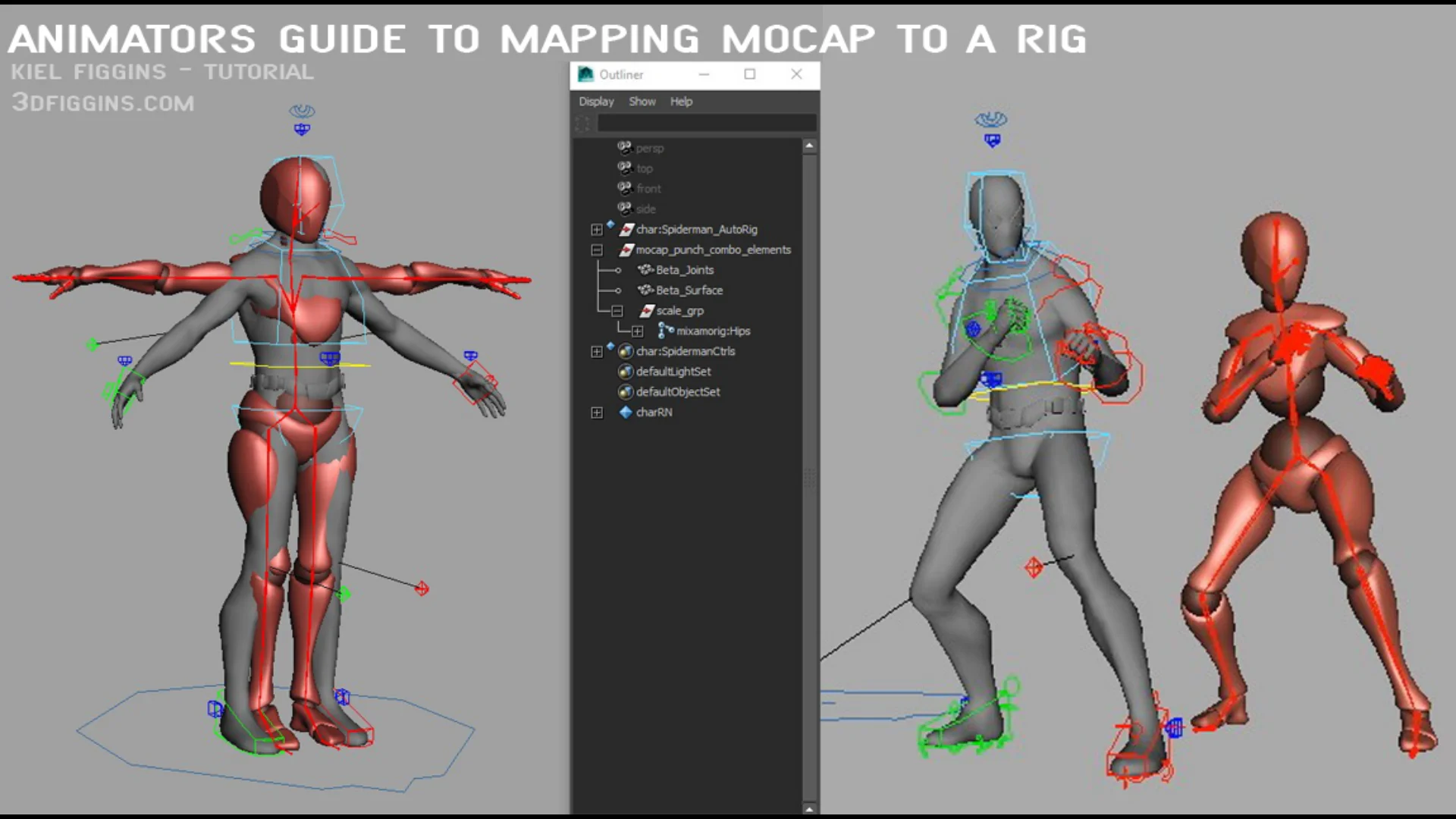1456x819 pixels.
Task: Click the persp camera icon
Action: click(625, 147)
